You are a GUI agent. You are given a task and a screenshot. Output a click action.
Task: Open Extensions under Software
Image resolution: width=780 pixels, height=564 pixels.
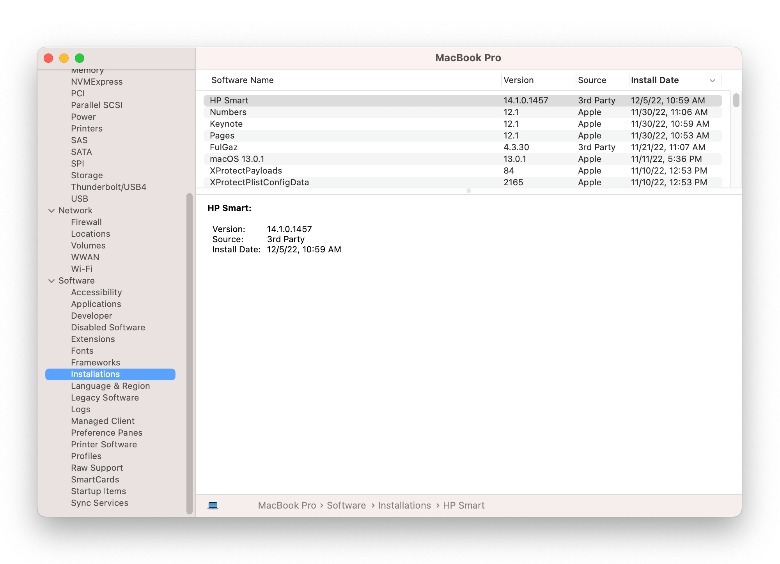tap(93, 339)
